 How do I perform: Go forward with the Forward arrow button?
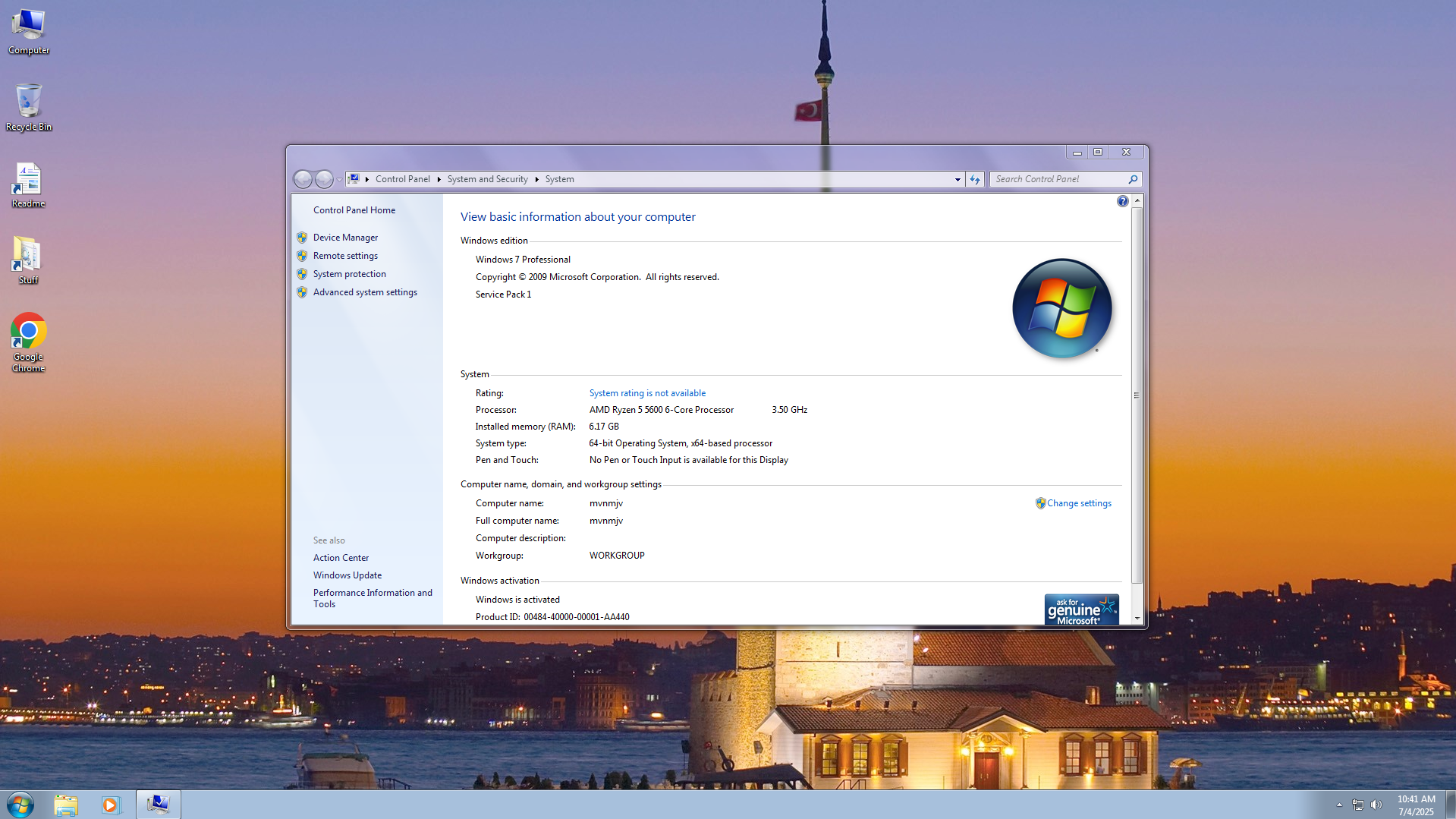coord(324,179)
